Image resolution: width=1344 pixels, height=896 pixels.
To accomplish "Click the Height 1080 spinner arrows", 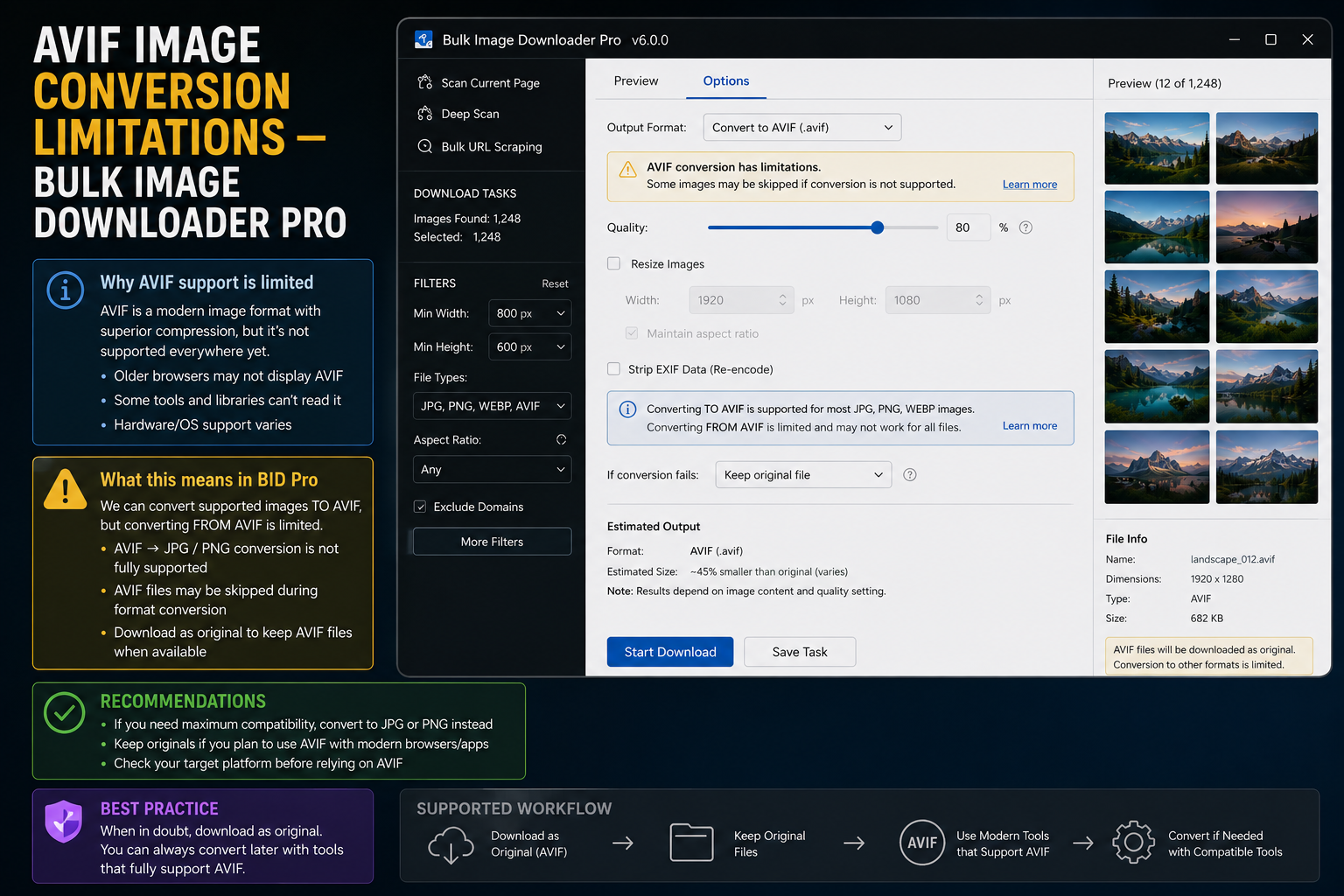I will (979, 300).
